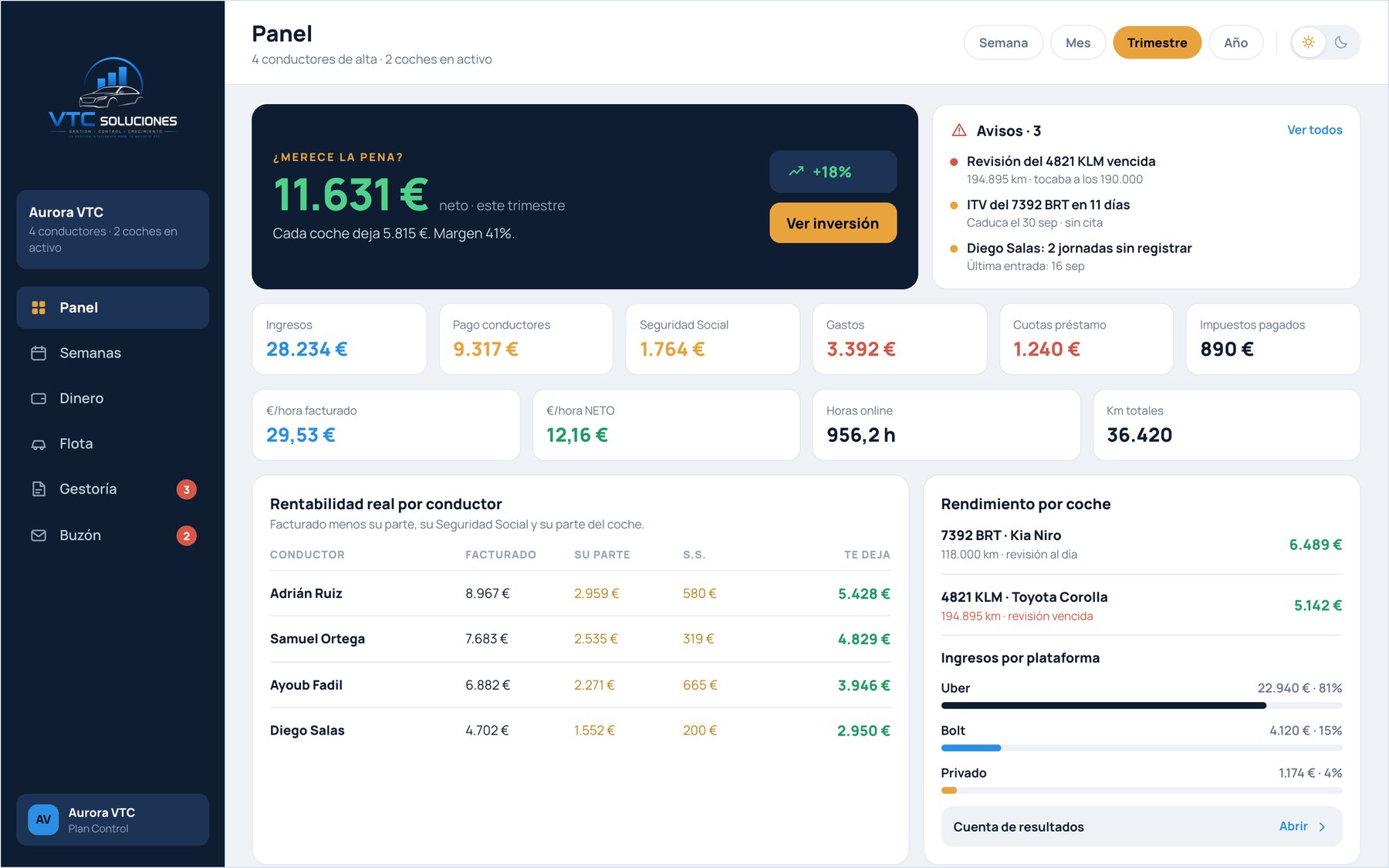Image resolution: width=1389 pixels, height=868 pixels.
Task: Select Diego Salas in the conductor table
Action: (580, 731)
